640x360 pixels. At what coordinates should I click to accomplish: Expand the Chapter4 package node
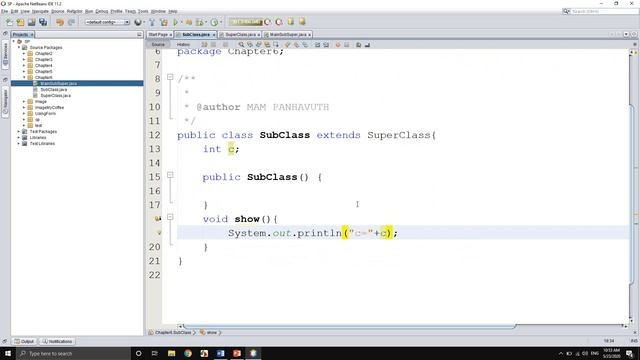pyautogui.click(x=24, y=65)
